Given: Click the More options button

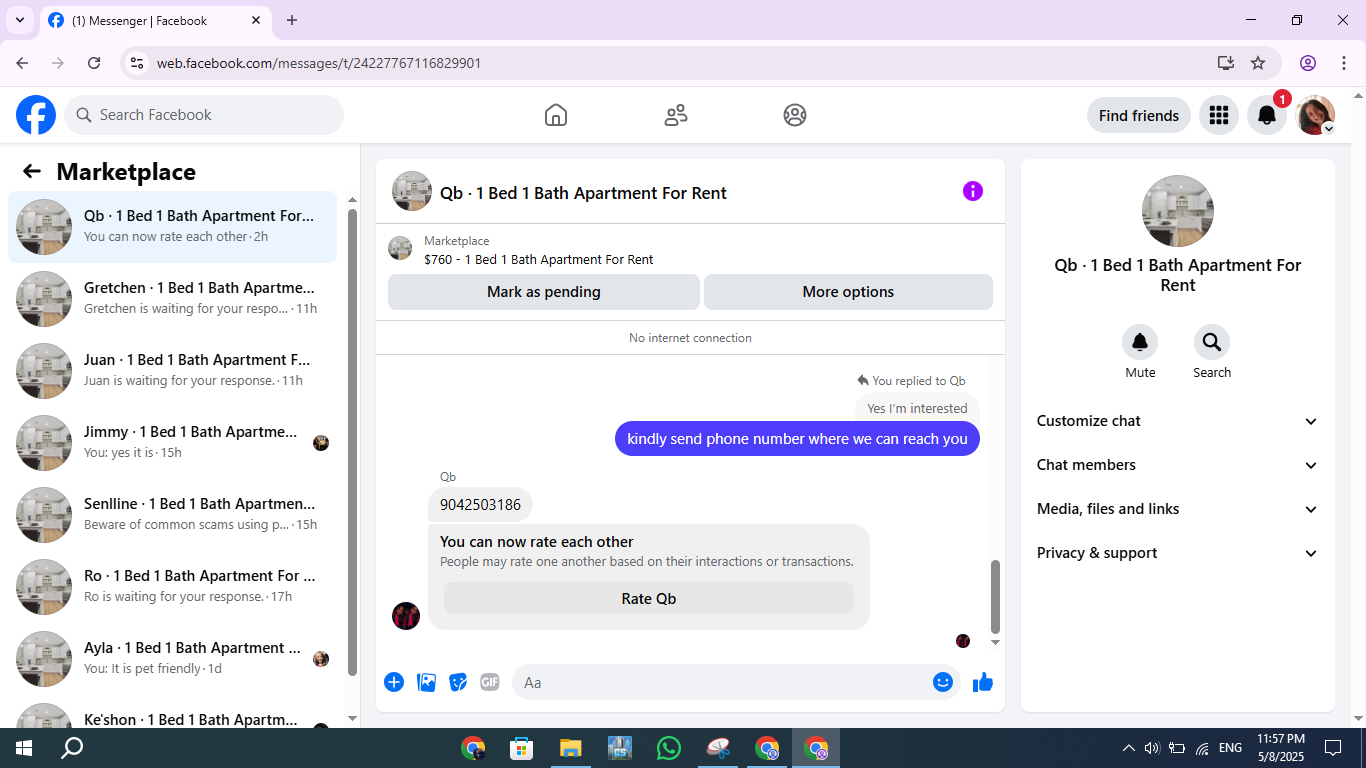Looking at the screenshot, I should tap(848, 292).
